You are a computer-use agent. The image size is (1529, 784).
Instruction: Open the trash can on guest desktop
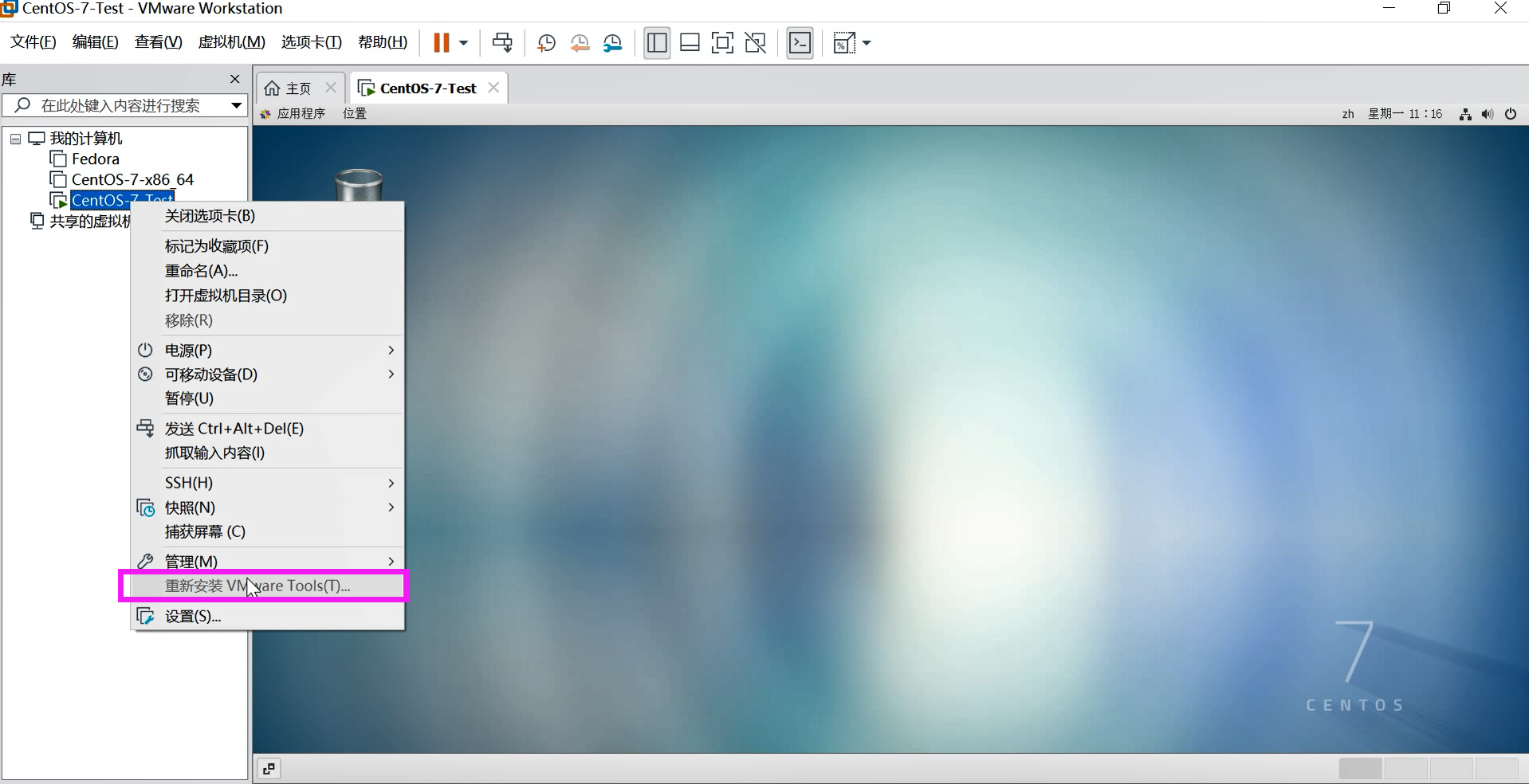tap(359, 185)
